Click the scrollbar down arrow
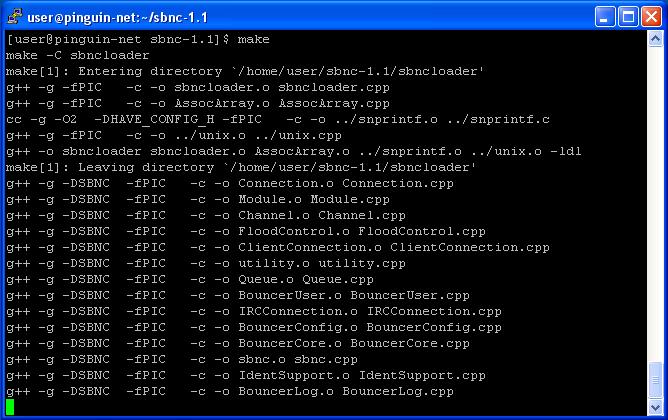This screenshot has height=420, width=668. [655, 407]
